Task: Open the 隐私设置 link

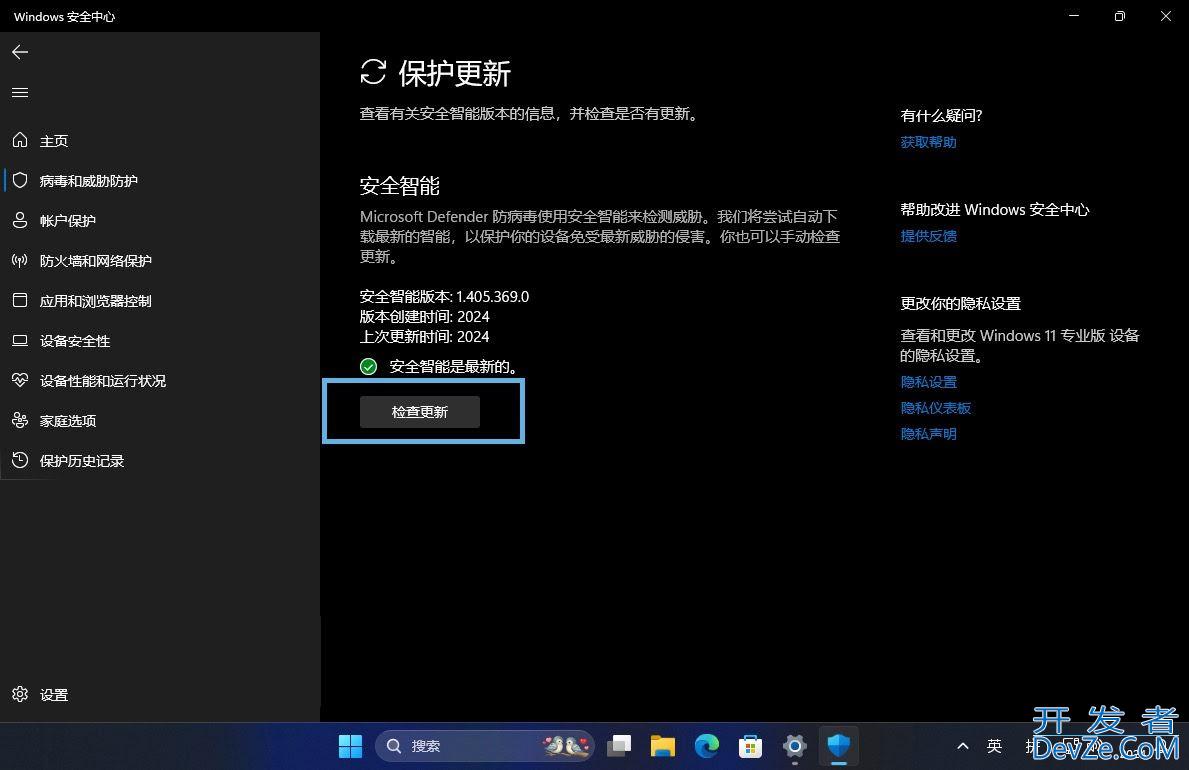Action: [x=928, y=382]
